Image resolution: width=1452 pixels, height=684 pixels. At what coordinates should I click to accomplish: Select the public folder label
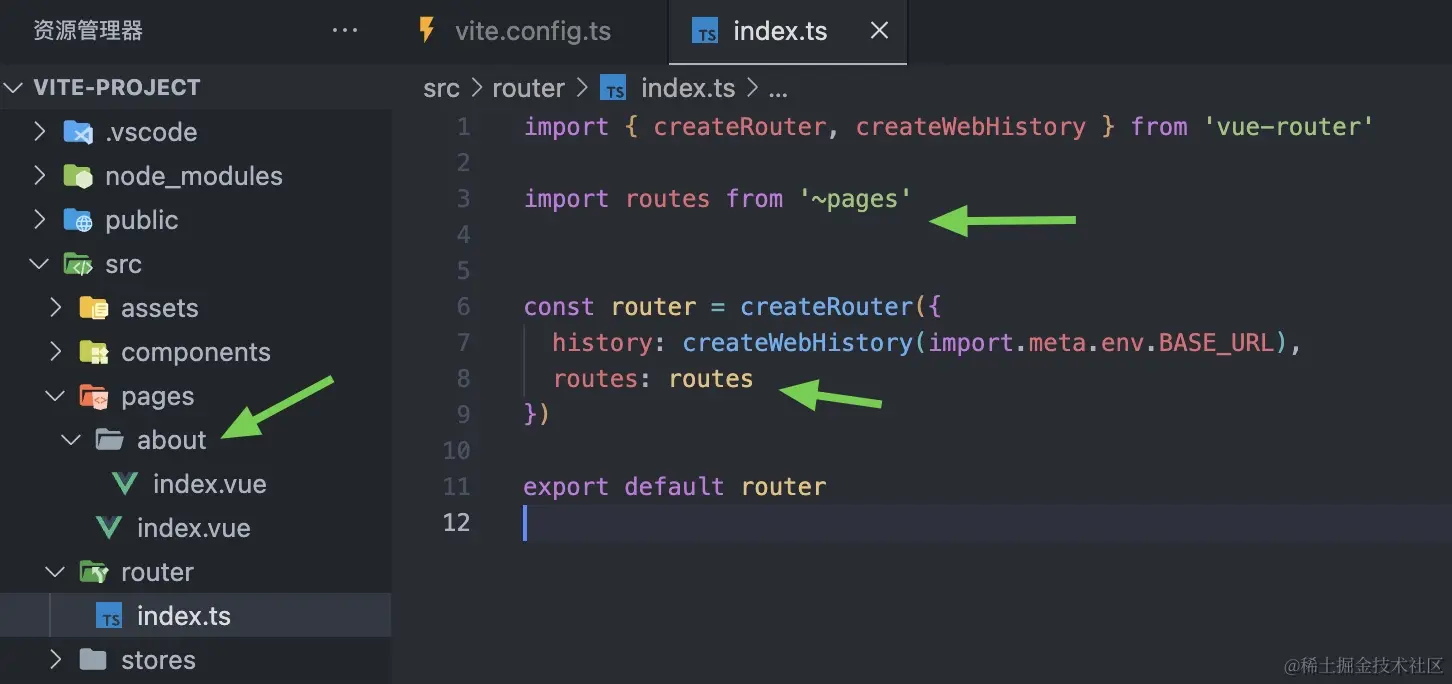(x=142, y=220)
